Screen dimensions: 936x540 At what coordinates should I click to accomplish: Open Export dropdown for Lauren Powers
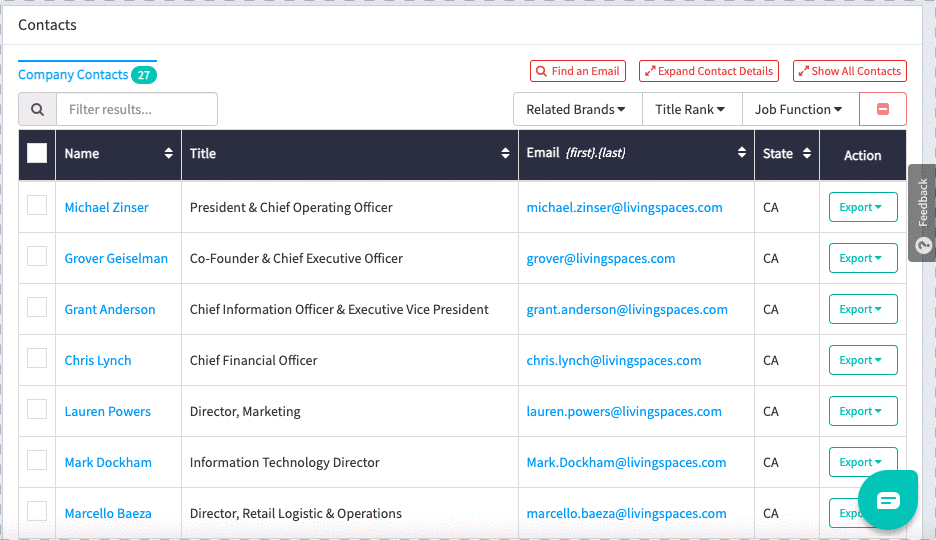[x=863, y=411]
